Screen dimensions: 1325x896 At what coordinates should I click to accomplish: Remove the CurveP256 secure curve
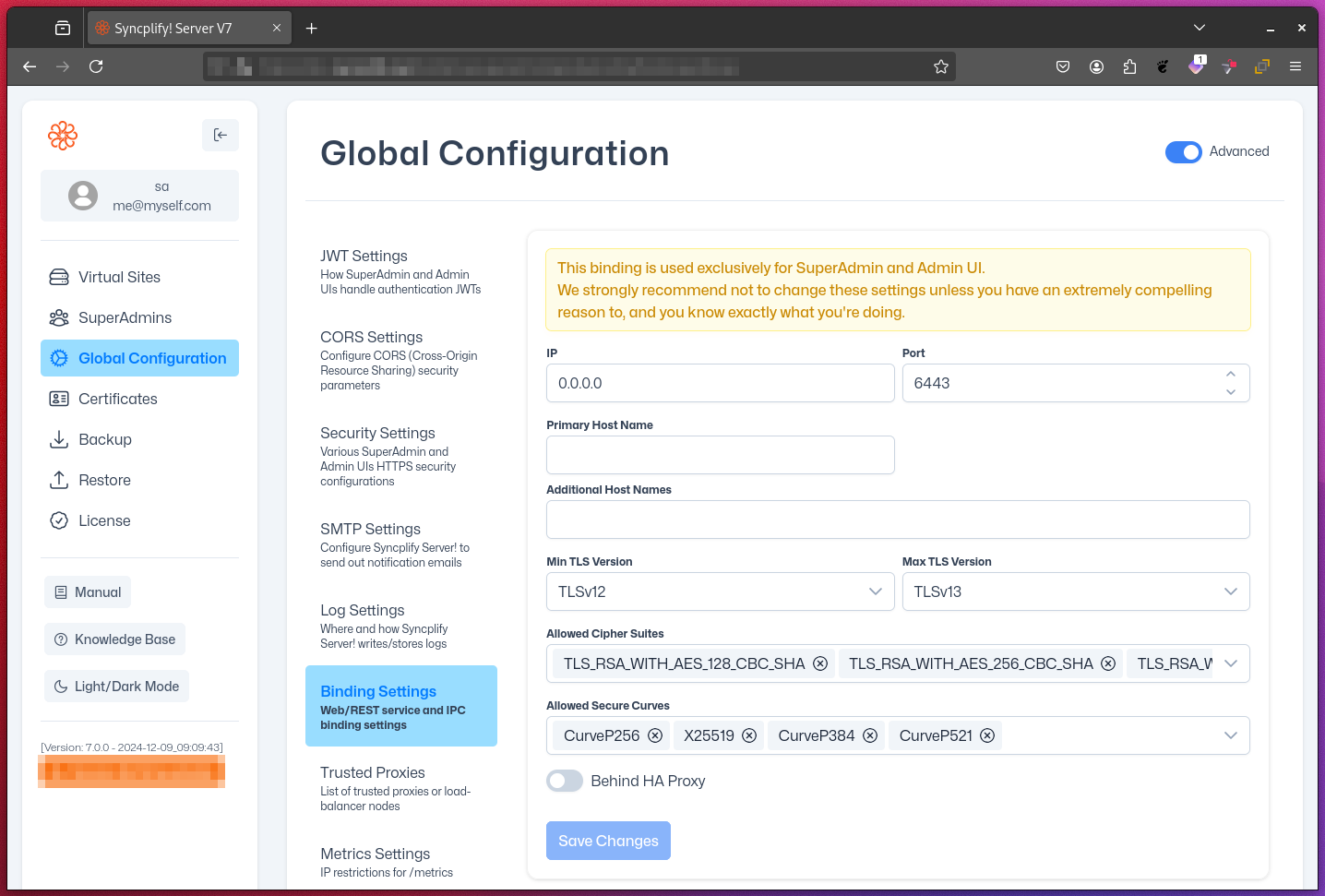(655, 735)
